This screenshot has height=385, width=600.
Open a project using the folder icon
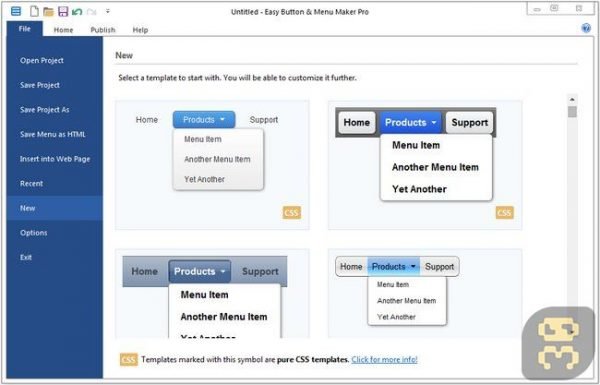coord(48,11)
